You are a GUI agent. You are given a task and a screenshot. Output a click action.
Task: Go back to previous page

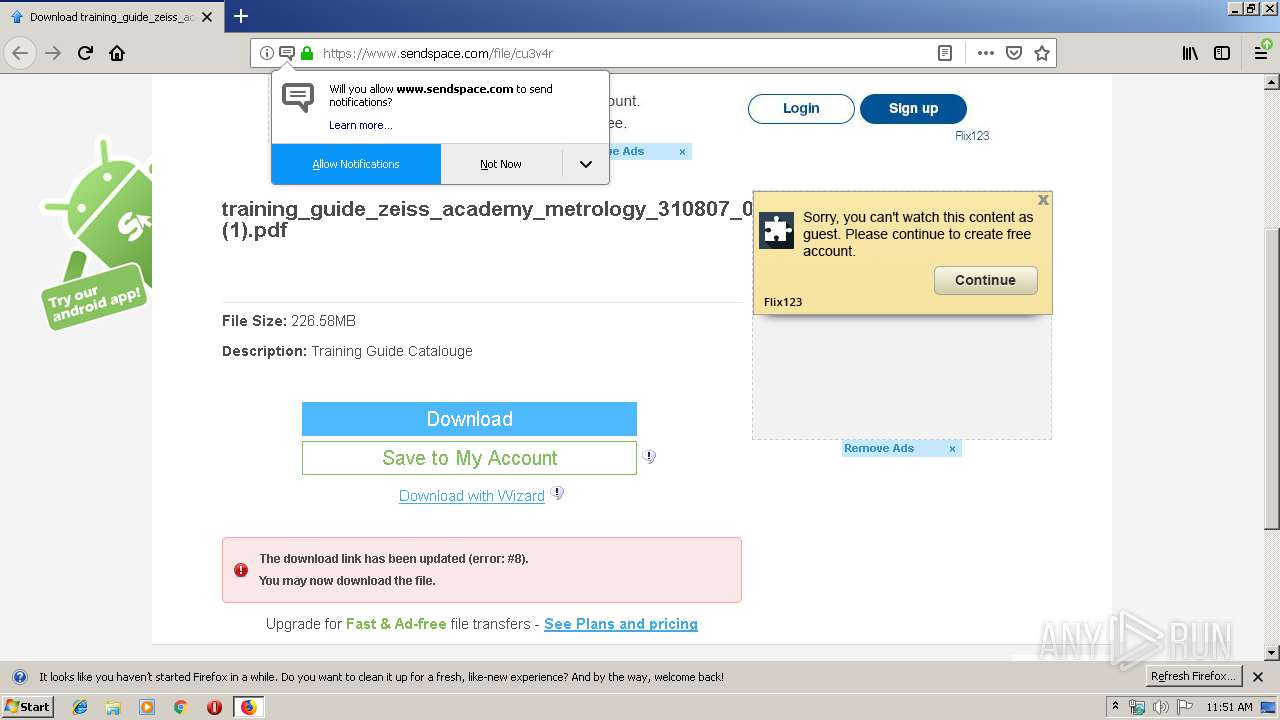[20, 53]
